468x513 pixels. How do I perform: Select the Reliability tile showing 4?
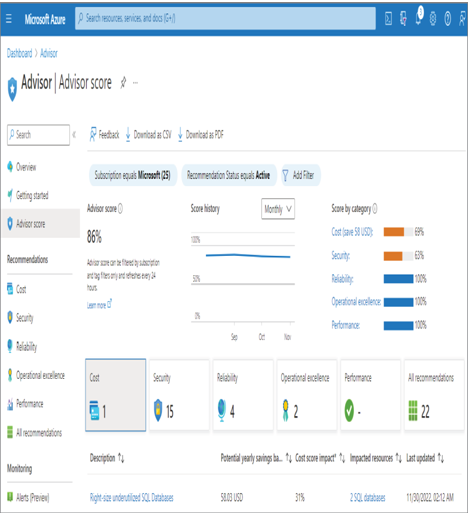243,395
